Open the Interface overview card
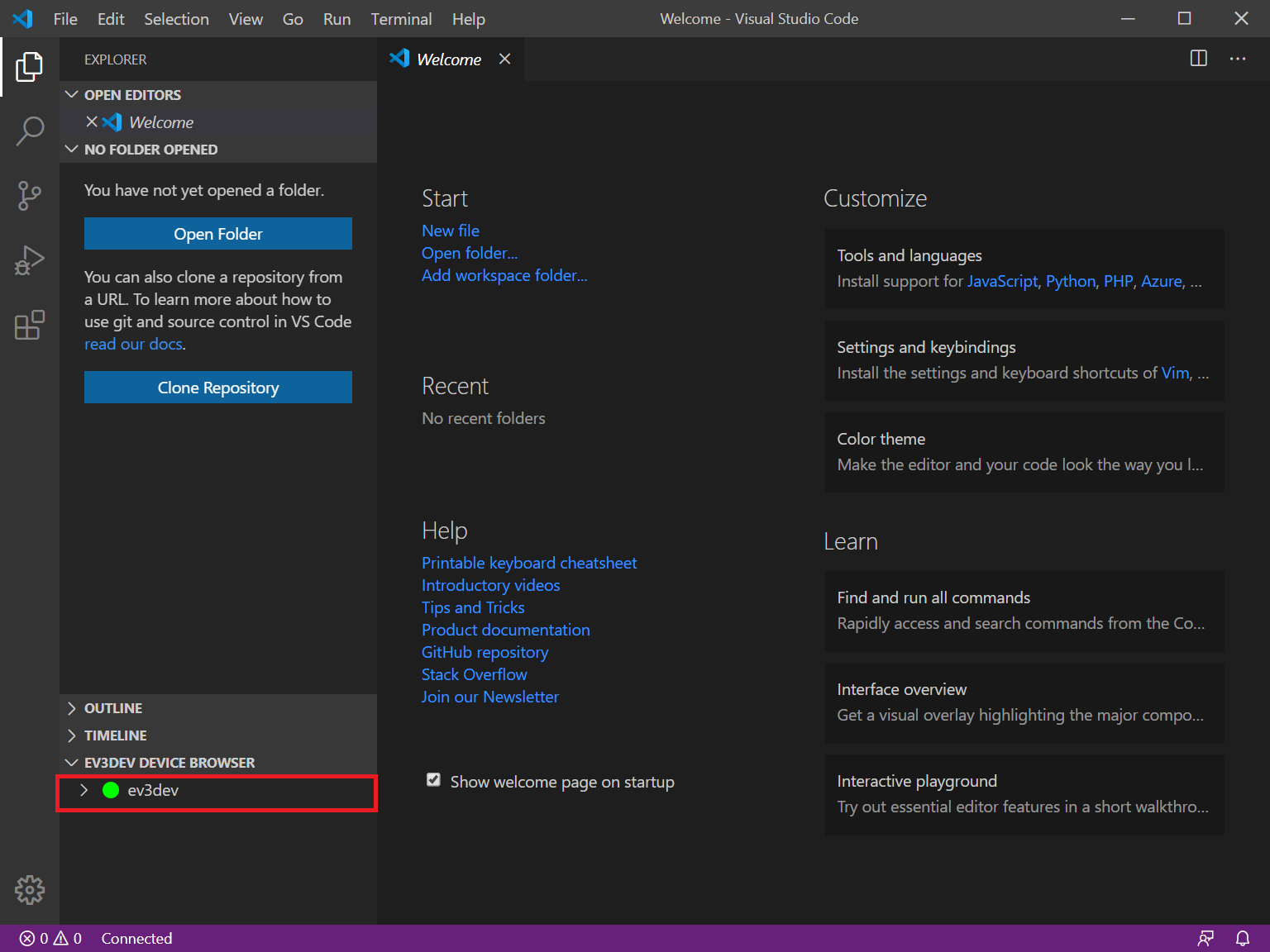This screenshot has width=1270, height=952. point(1024,702)
